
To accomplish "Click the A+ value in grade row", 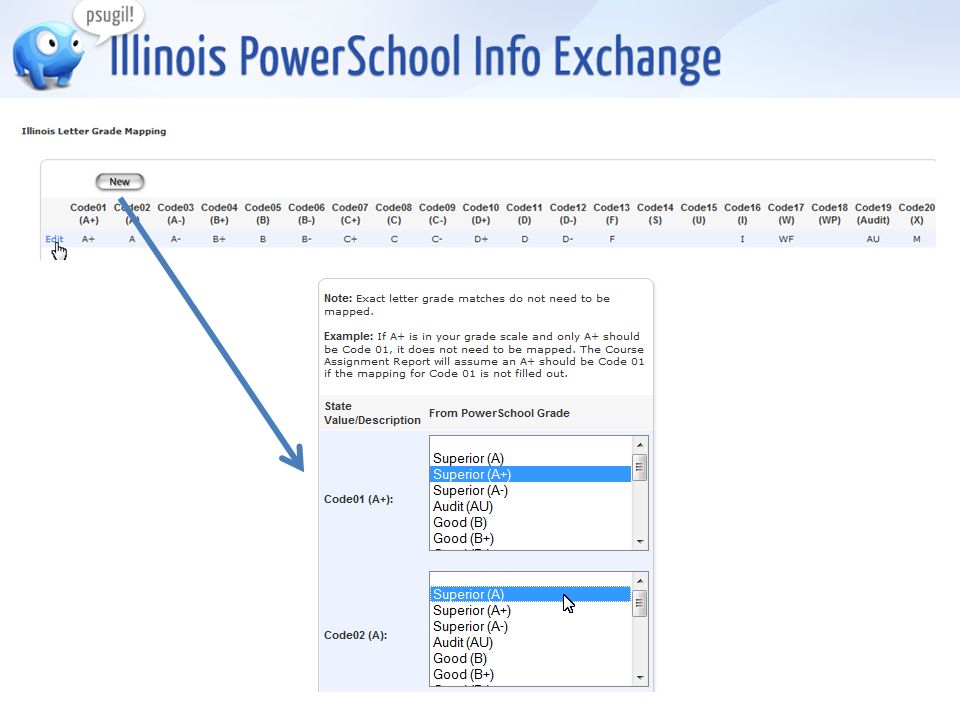I will [x=88, y=239].
